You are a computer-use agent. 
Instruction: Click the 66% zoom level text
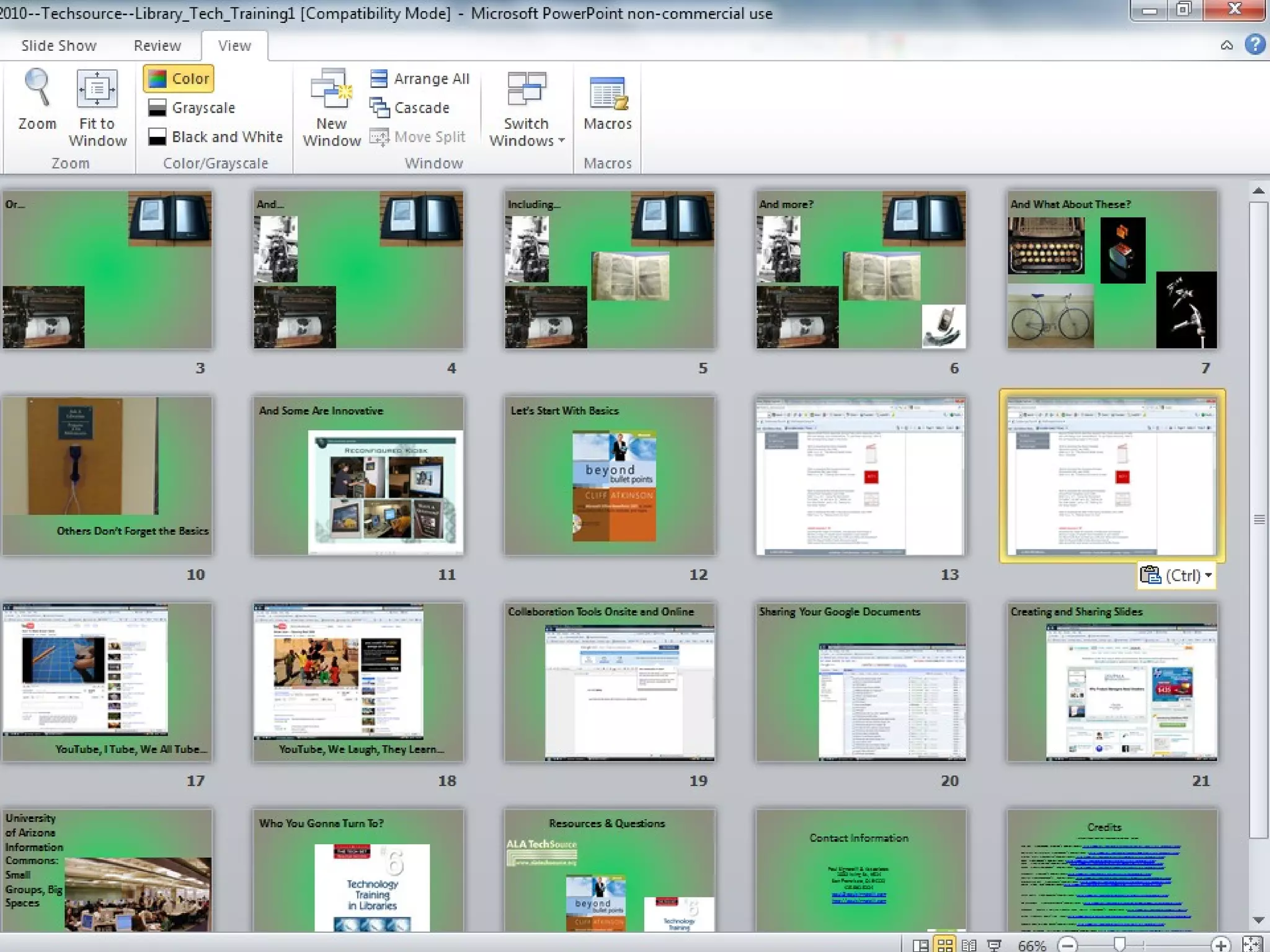1032,945
